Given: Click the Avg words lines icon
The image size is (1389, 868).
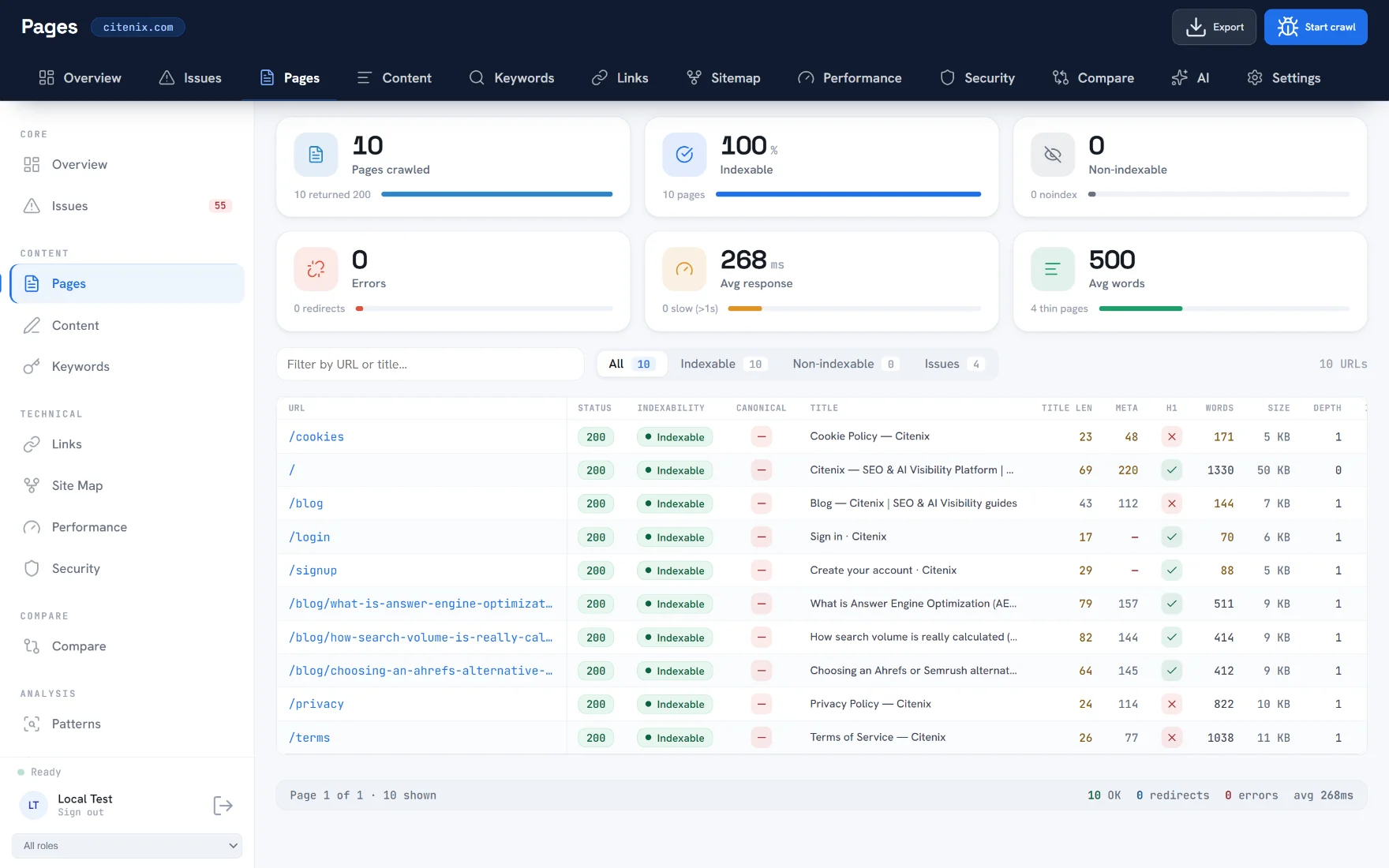Looking at the screenshot, I should click(1053, 269).
